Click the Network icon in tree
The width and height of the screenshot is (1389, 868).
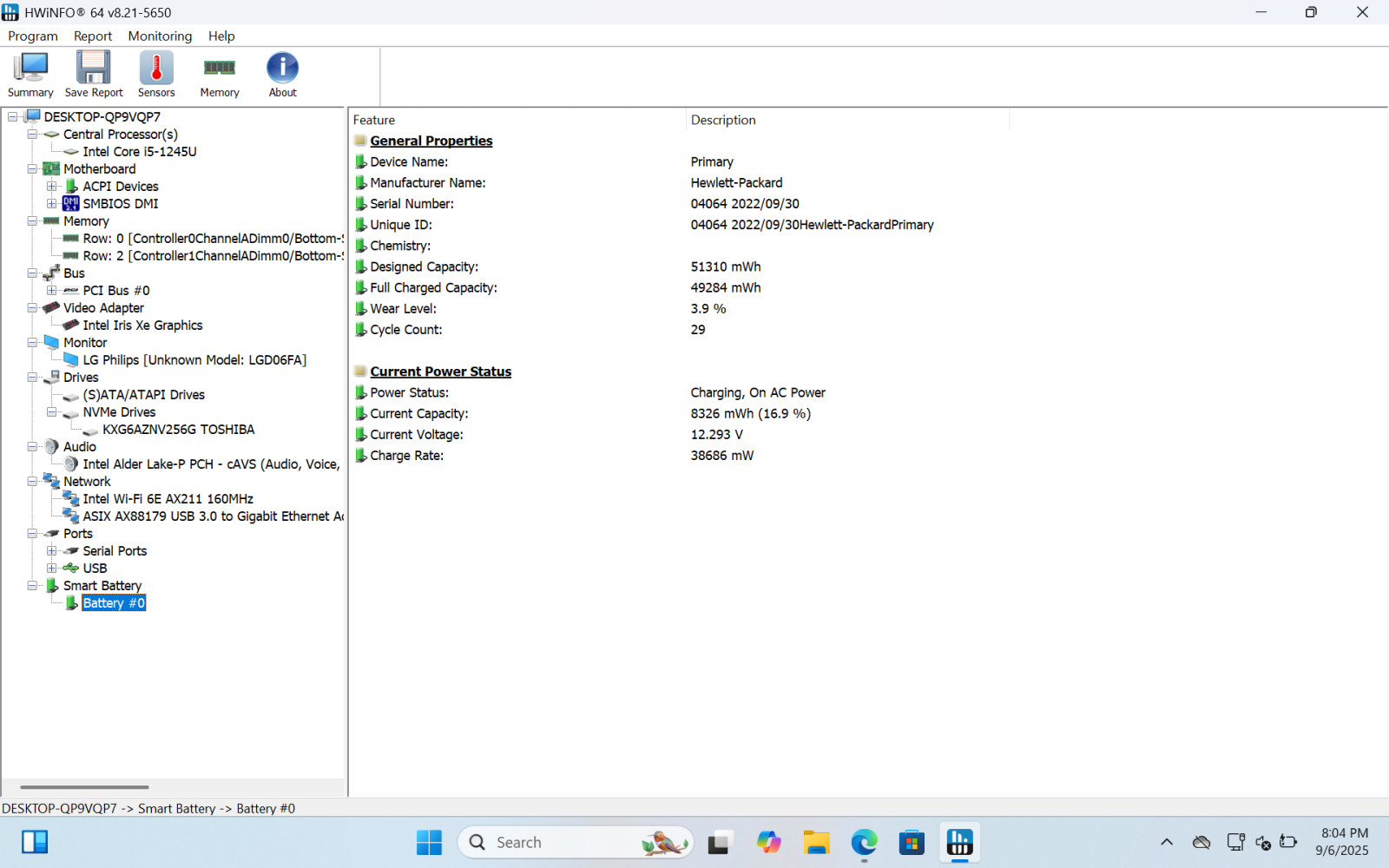click(x=51, y=482)
